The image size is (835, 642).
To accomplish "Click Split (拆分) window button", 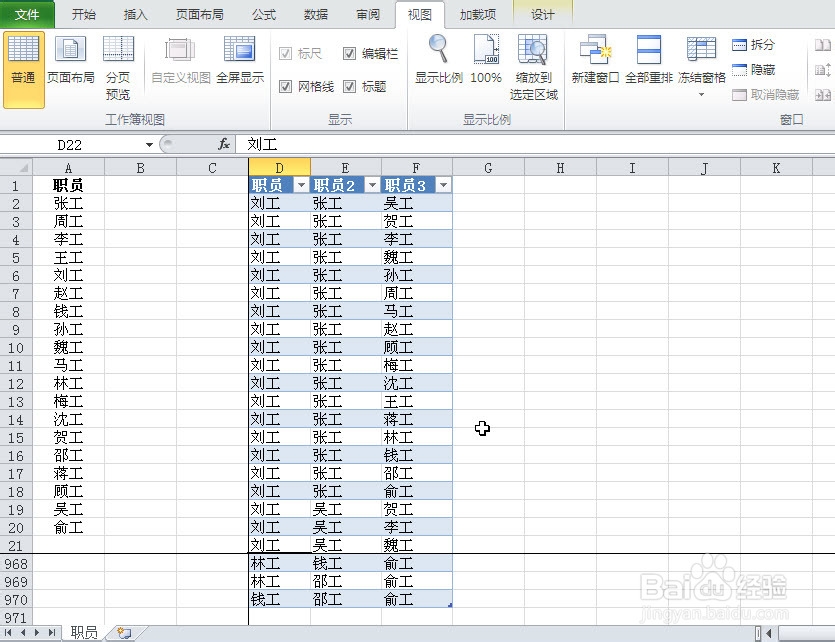I will (754, 45).
